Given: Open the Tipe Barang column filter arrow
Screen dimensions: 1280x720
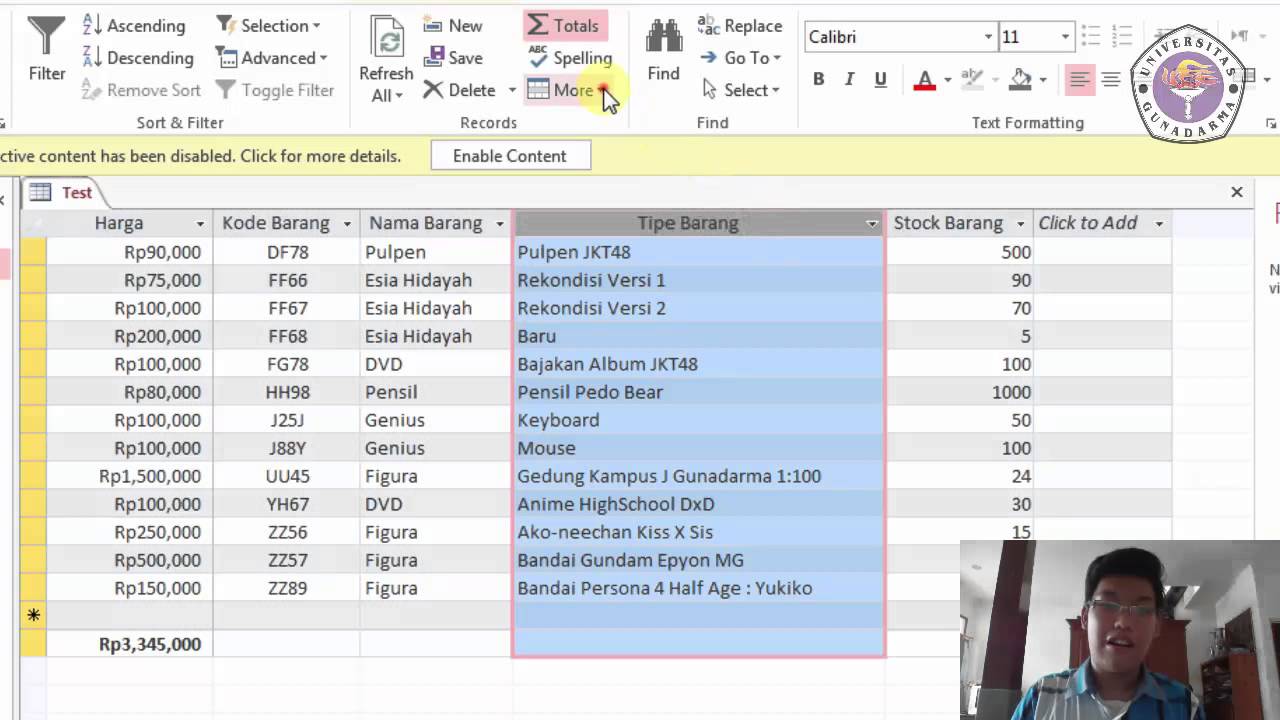Looking at the screenshot, I should click(872, 224).
